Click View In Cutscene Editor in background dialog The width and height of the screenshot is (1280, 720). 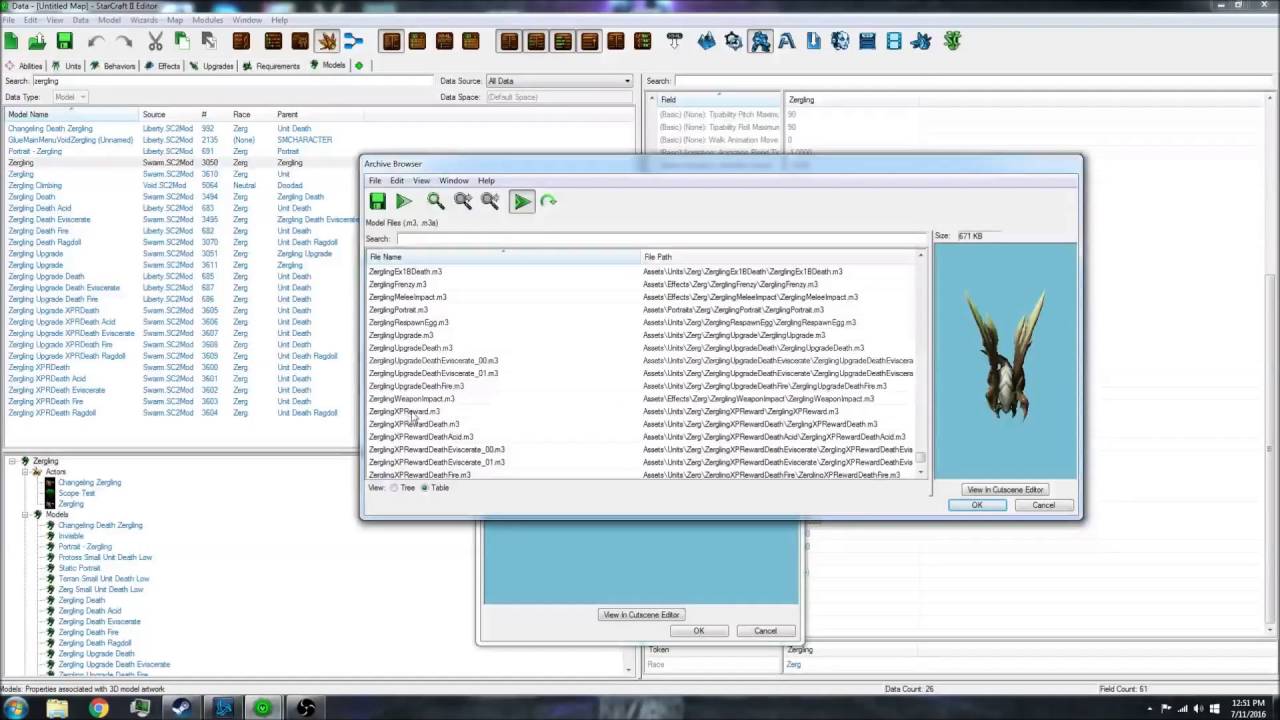tap(641, 615)
